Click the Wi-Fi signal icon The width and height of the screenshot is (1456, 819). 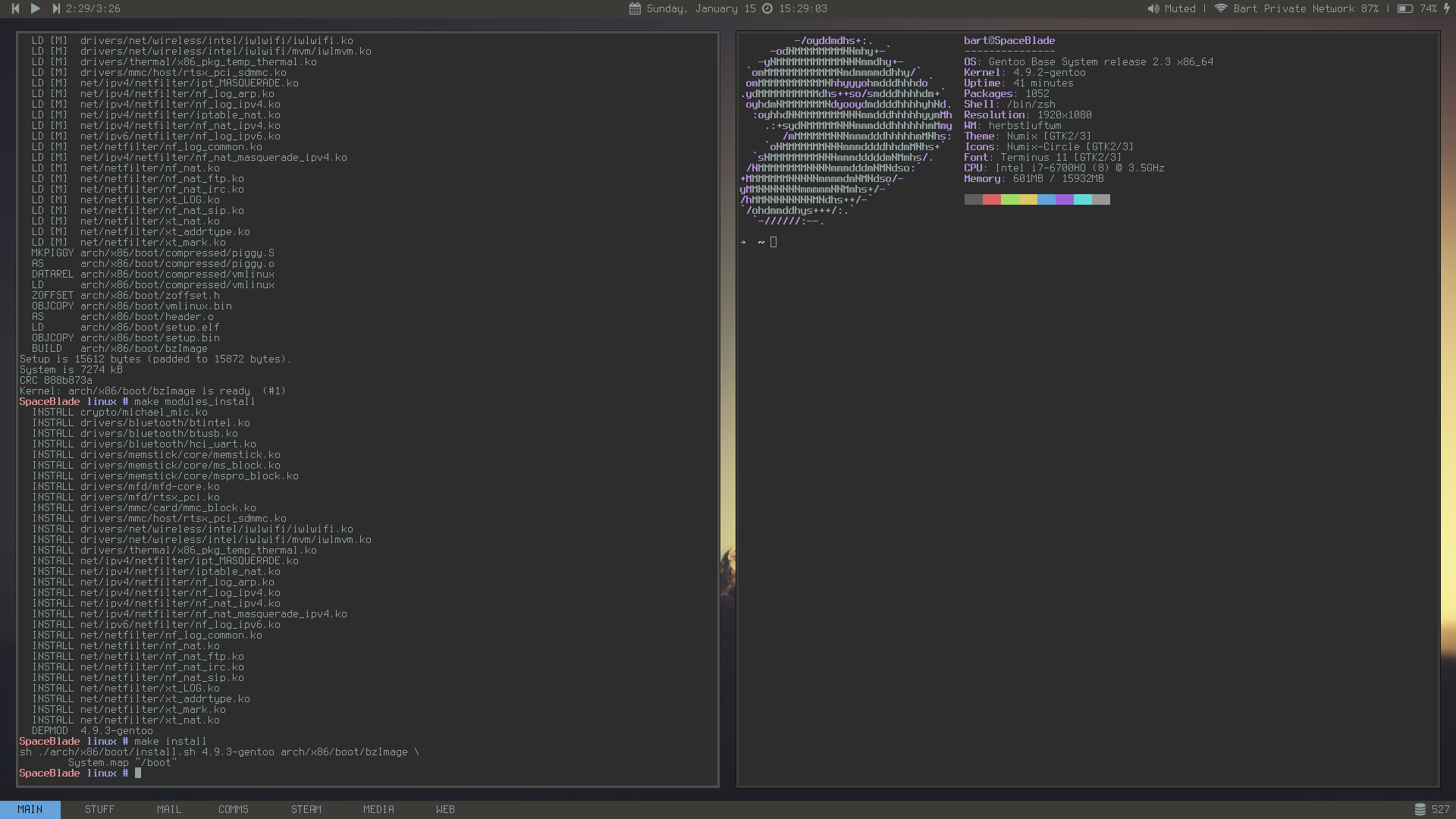point(1221,8)
